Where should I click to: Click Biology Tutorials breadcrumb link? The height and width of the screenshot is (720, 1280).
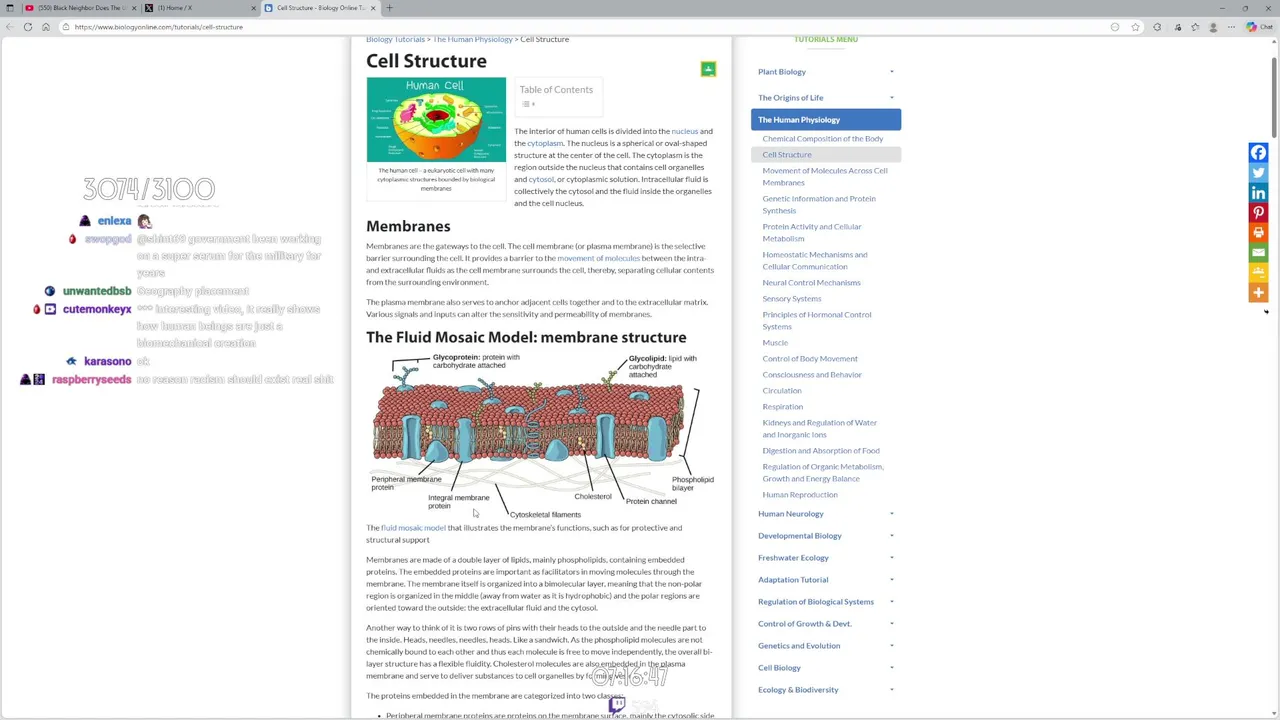[395, 40]
